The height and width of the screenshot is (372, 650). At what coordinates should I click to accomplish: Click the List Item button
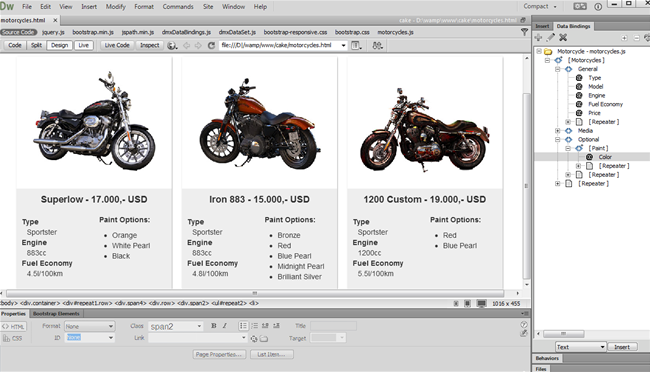(271, 354)
